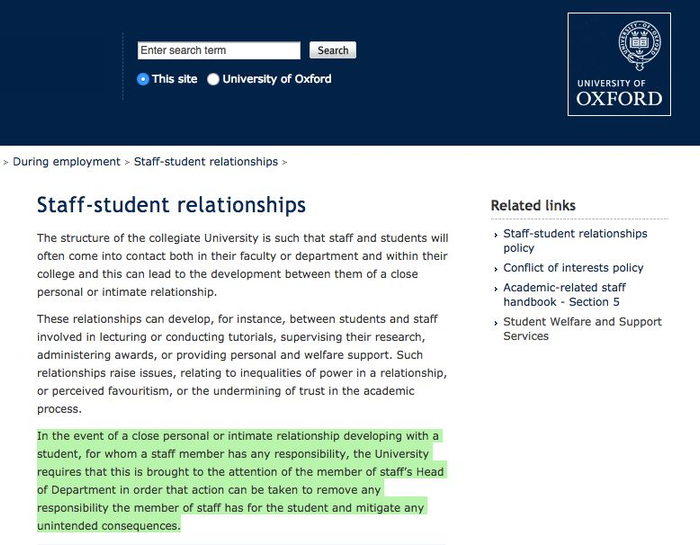Screen dimensions: 700x545
Task: Click the green highlighted paragraph text
Action: (x=238, y=480)
